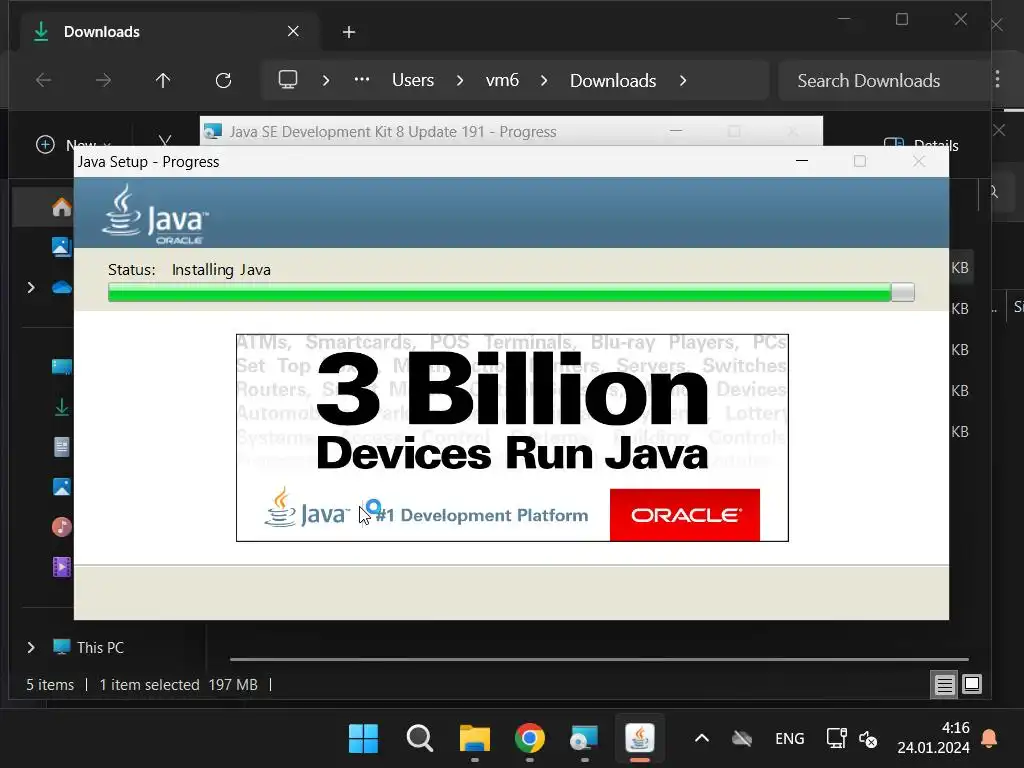Click the '5 items' status bar text
Viewport: 1024px width, 768px height.
(50, 684)
